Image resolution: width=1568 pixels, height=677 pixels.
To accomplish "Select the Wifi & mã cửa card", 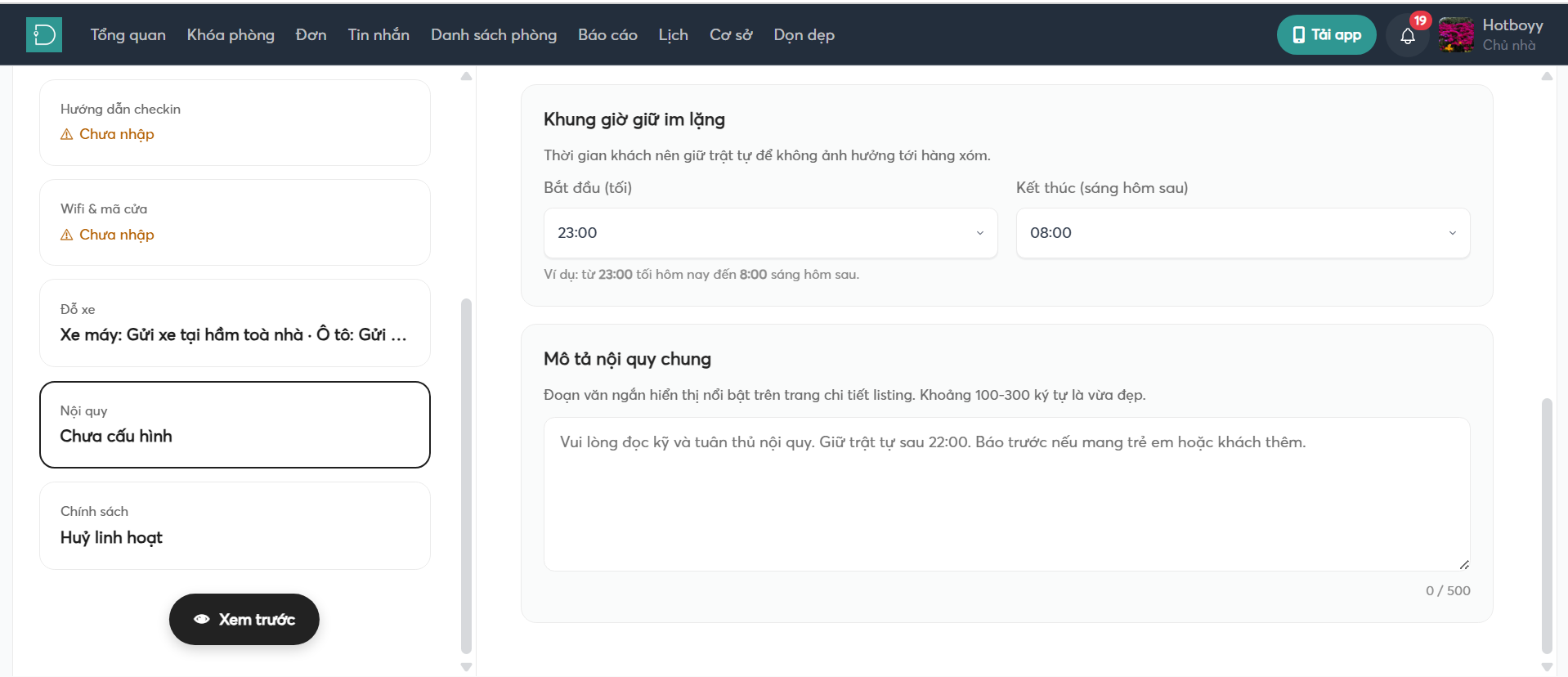I will tap(235, 222).
